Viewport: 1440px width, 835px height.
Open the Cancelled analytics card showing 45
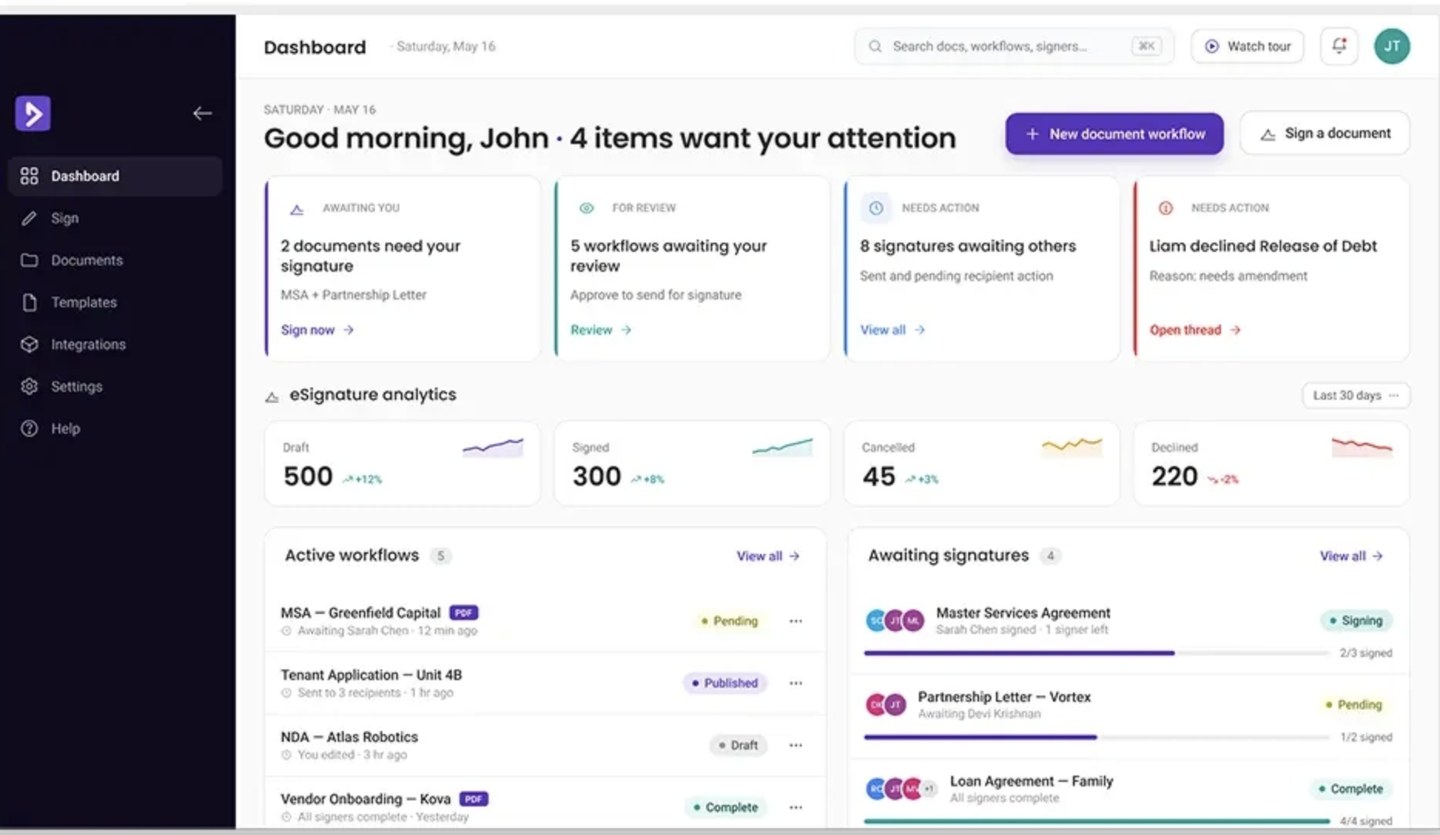(x=982, y=464)
